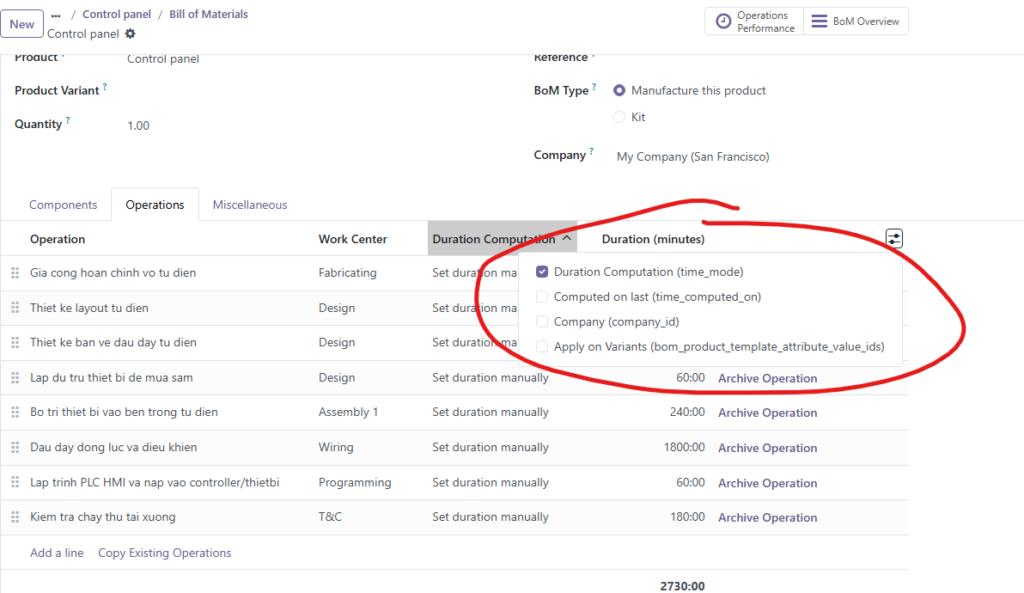Enable Company (company_id) column checkbox
Screen dimensions: 1024x593
tap(542, 322)
